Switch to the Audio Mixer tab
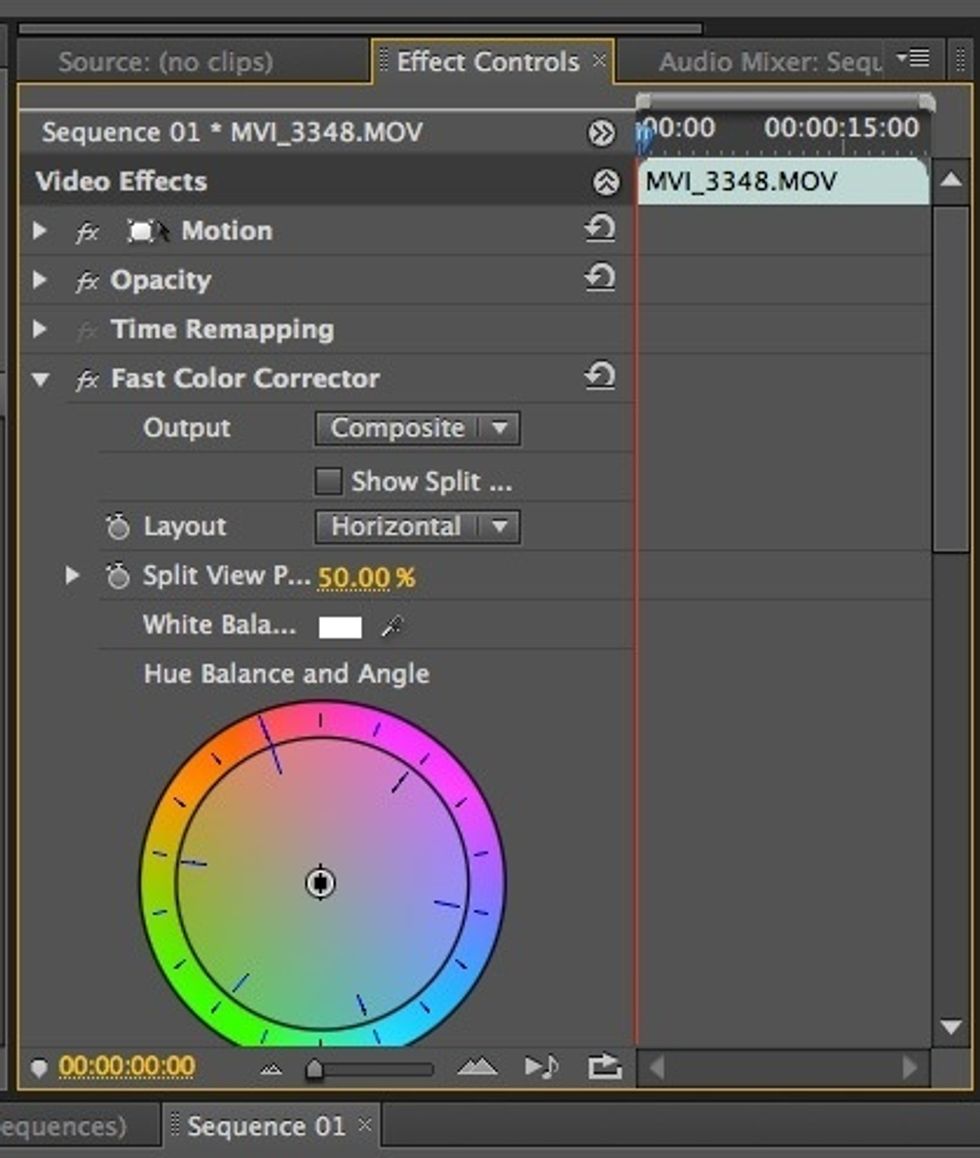The image size is (980, 1158). 770,61
